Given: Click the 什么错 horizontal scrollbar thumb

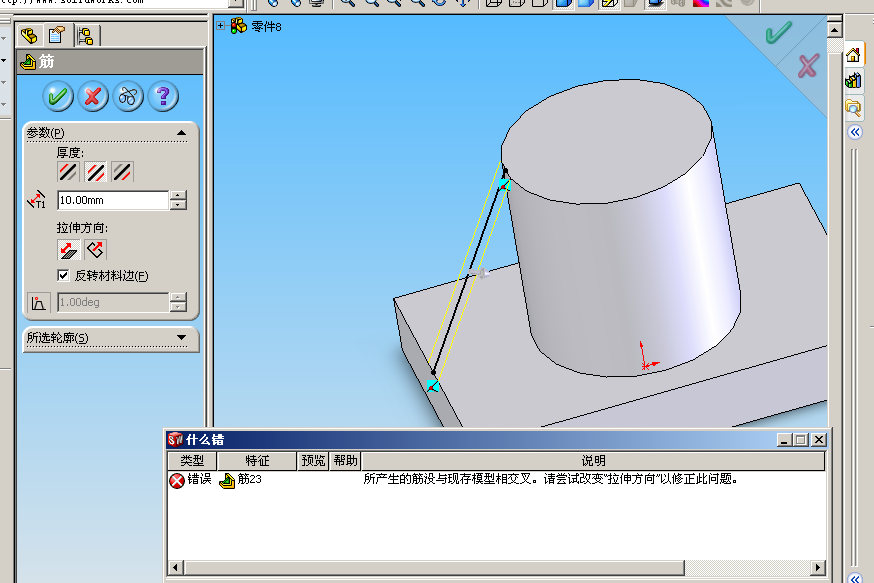Looking at the screenshot, I should coord(435,567).
